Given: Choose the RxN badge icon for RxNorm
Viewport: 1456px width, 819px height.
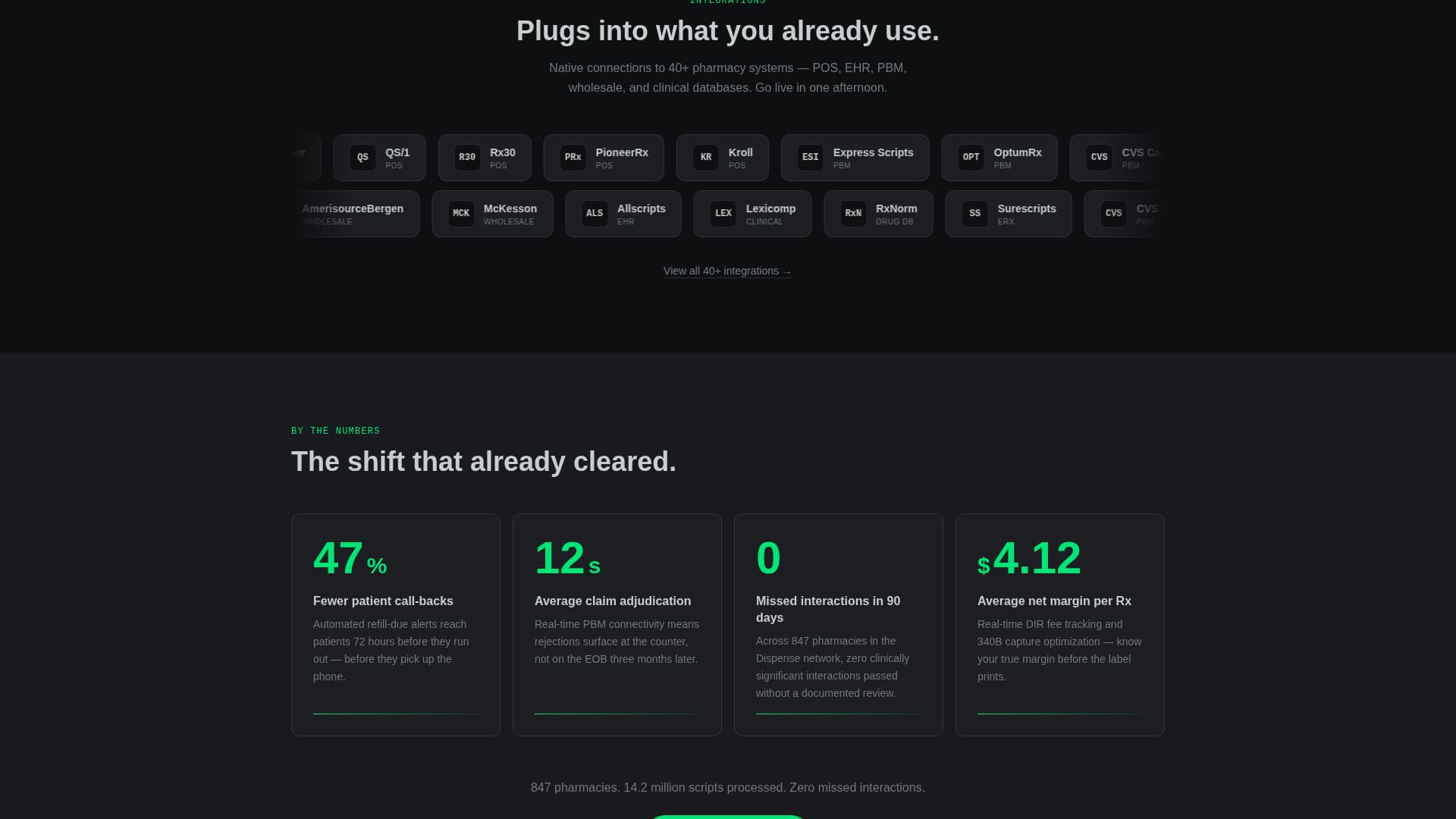Looking at the screenshot, I should tap(853, 214).
